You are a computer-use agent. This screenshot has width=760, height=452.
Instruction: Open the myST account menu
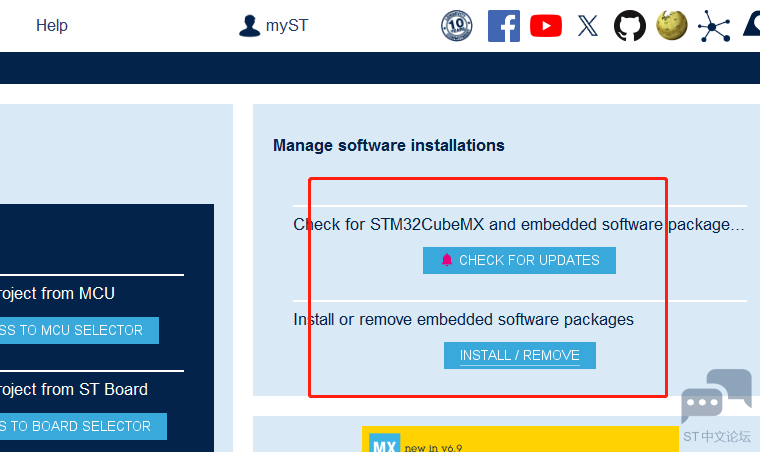point(273,25)
